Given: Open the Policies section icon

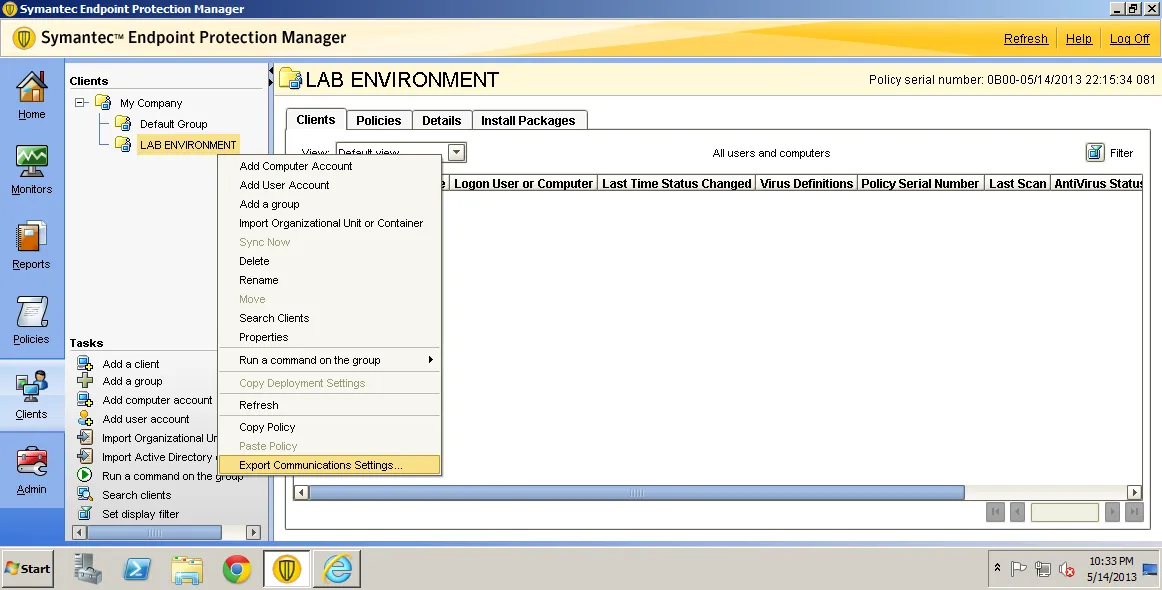Looking at the screenshot, I should click(x=32, y=312).
